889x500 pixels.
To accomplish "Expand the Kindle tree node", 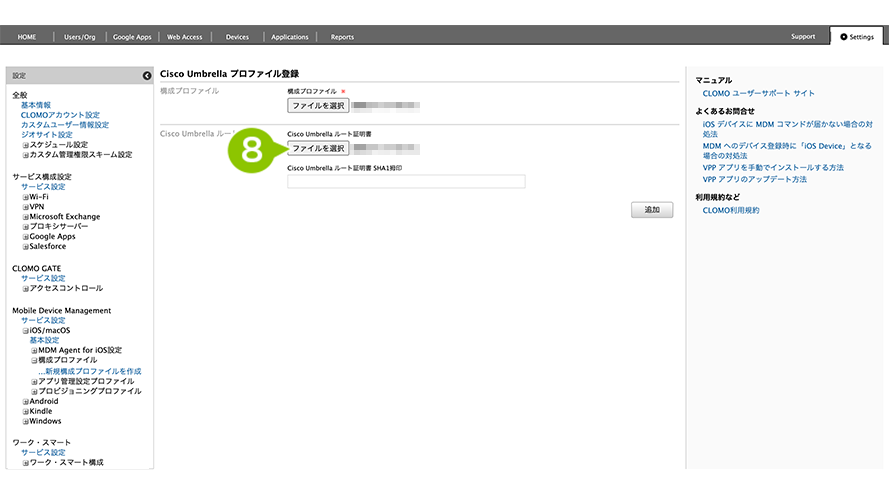I will pyautogui.click(x=26, y=412).
